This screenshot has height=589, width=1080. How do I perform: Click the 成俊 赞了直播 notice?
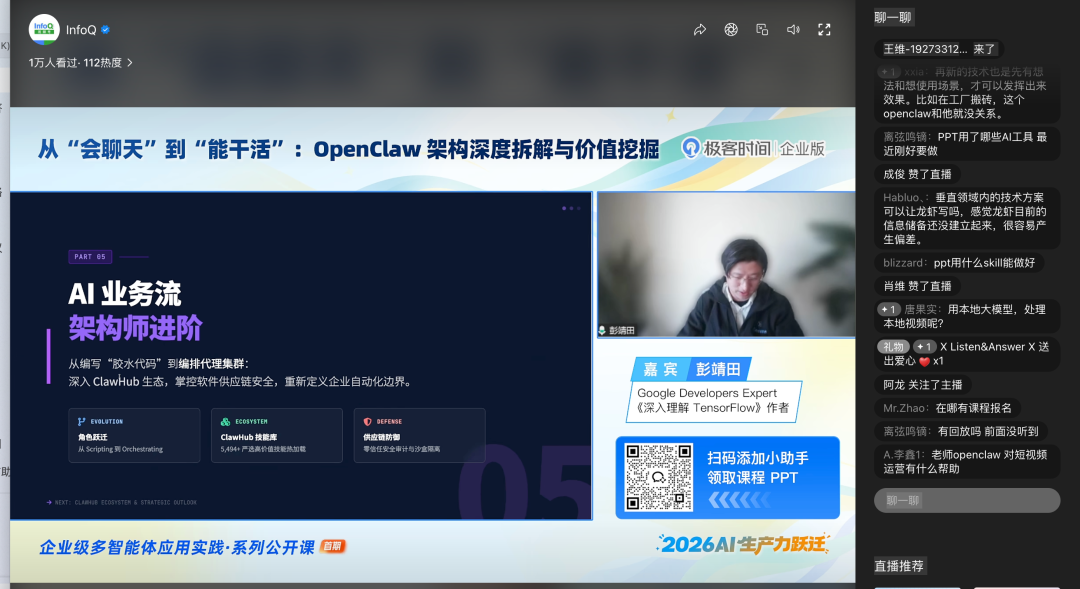click(917, 174)
